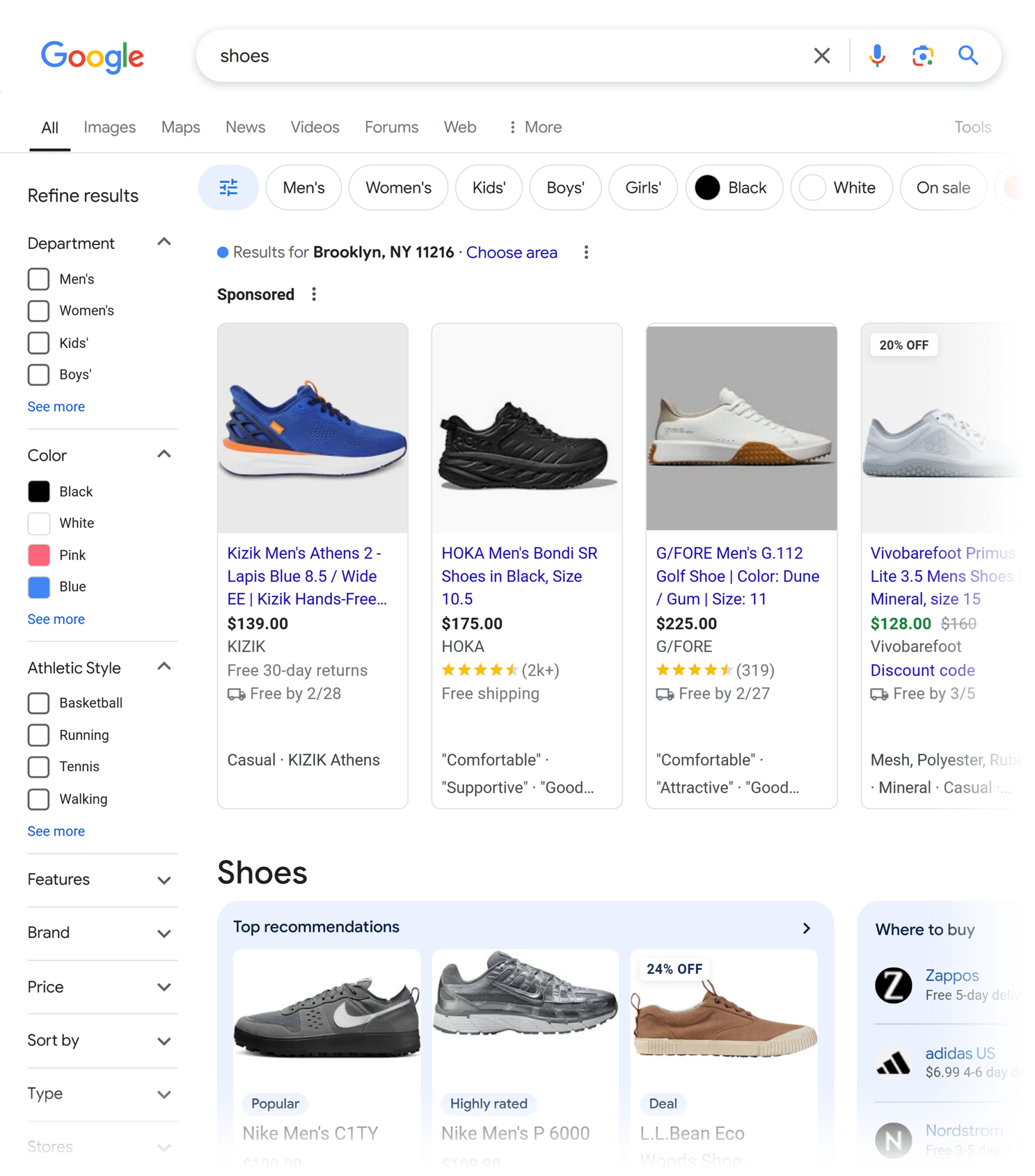Click See more under Color filters

[56, 620]
